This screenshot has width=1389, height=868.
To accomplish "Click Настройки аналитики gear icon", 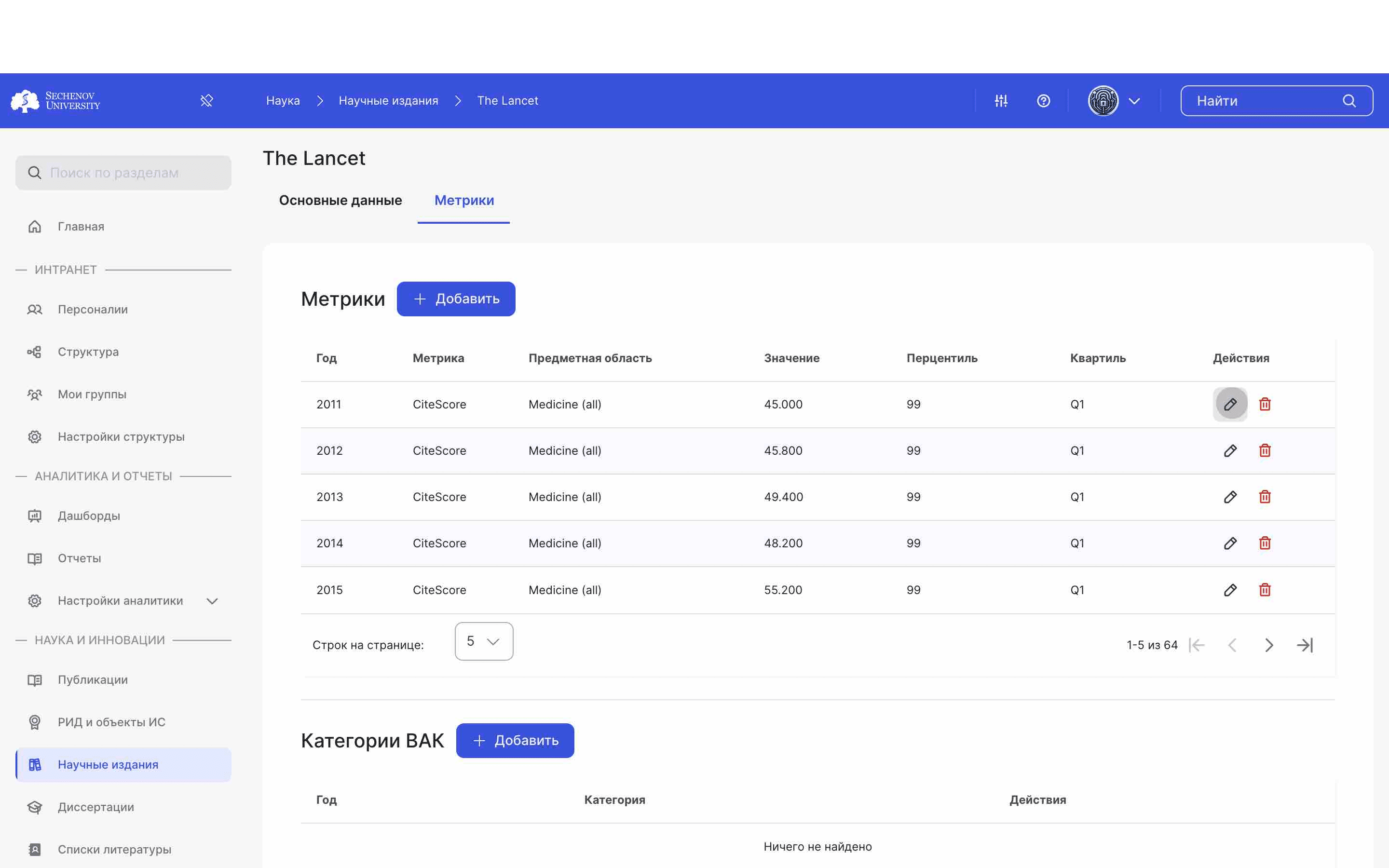I will 34,601.
